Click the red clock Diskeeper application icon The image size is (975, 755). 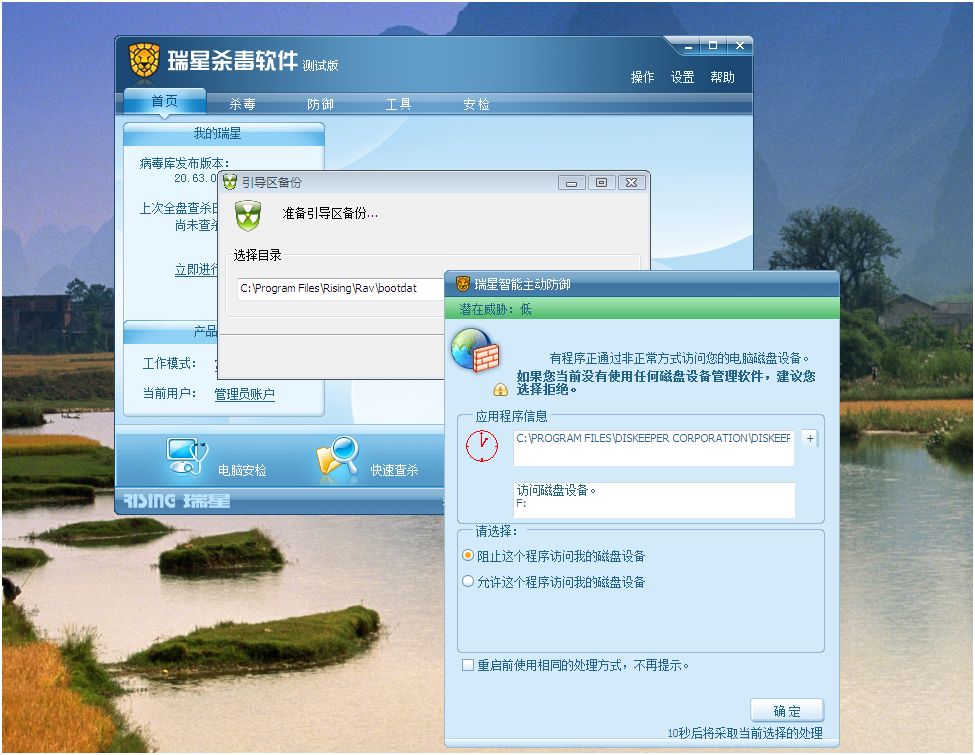[482, 445]
